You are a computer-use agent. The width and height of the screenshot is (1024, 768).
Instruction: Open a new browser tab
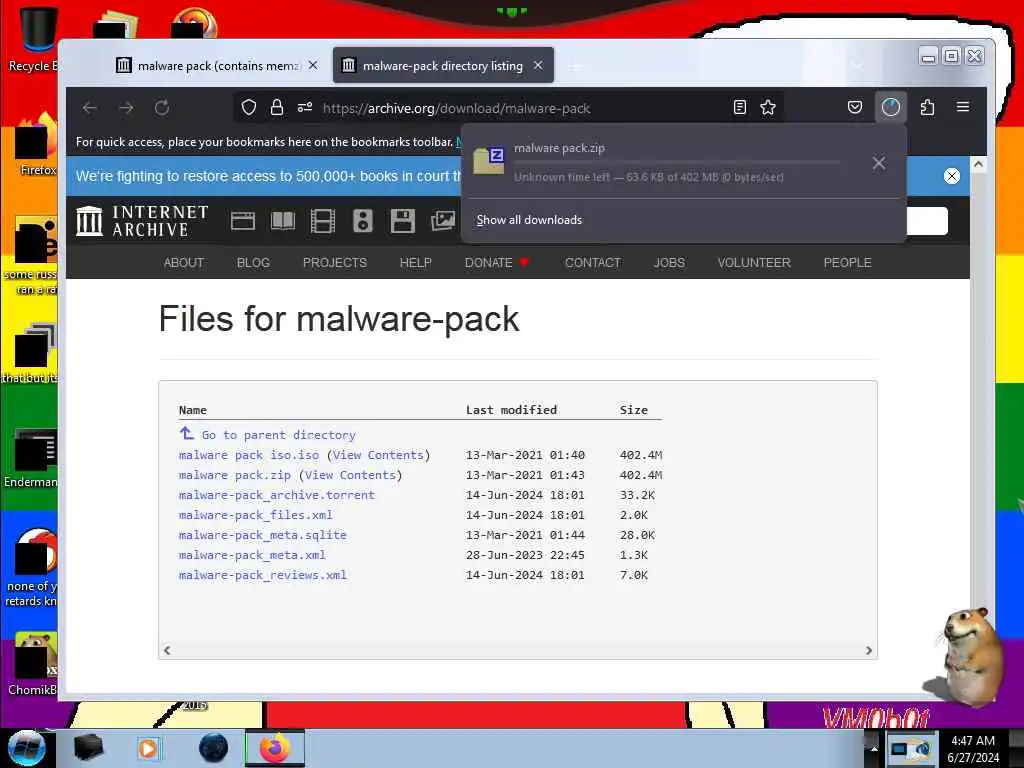[x=575, y=66]
